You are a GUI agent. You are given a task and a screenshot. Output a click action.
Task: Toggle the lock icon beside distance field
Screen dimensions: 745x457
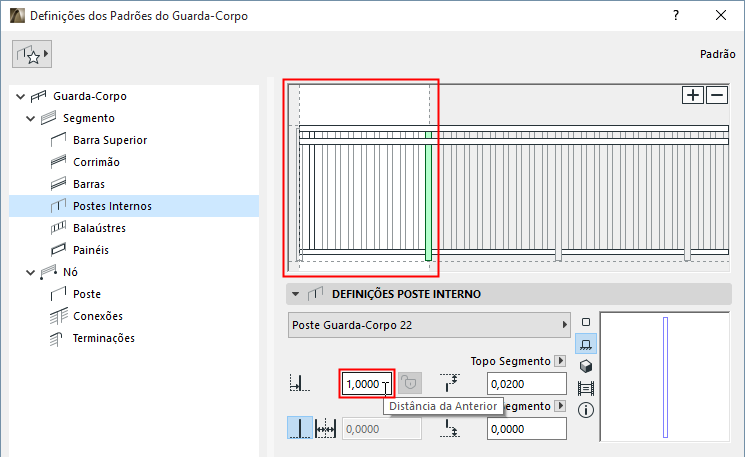pyautogui.click(x=410, y=383)
